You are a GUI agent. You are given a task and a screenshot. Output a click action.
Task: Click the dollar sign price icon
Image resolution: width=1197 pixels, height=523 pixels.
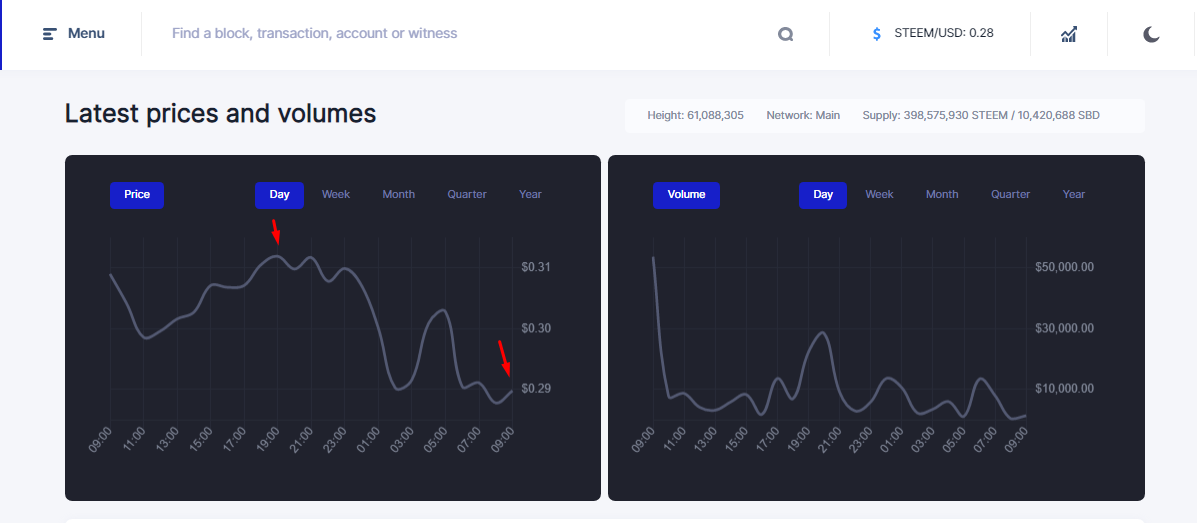[876, 34]
